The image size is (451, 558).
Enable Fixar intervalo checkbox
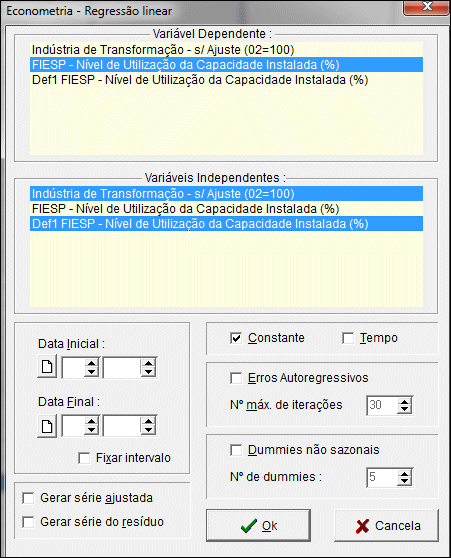pos(84,458)
